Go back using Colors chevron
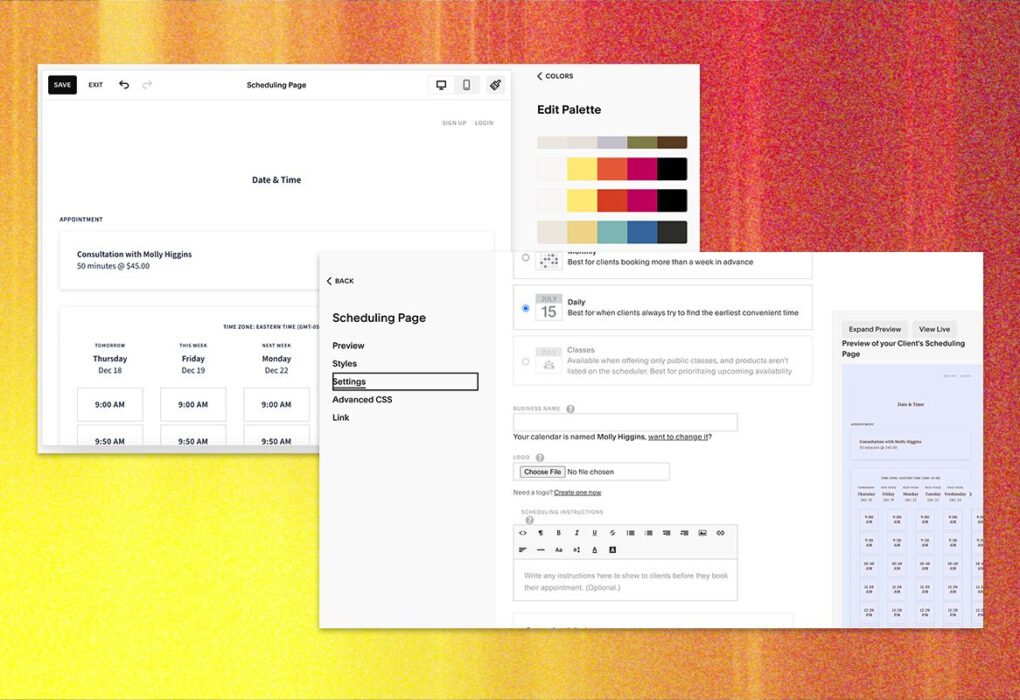Viewport: 1020px width, 700px height. tap(540, 76)
